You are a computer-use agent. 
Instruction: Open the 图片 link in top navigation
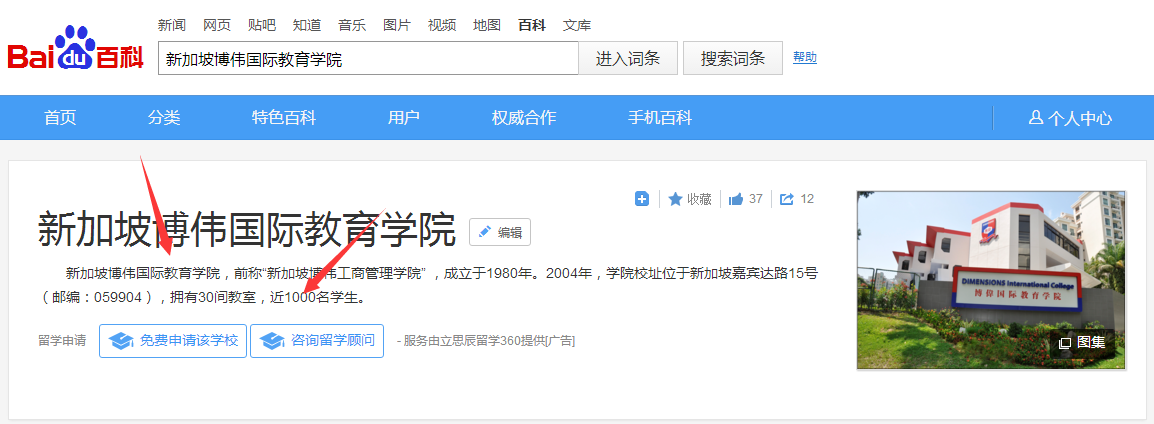(397, 25)
